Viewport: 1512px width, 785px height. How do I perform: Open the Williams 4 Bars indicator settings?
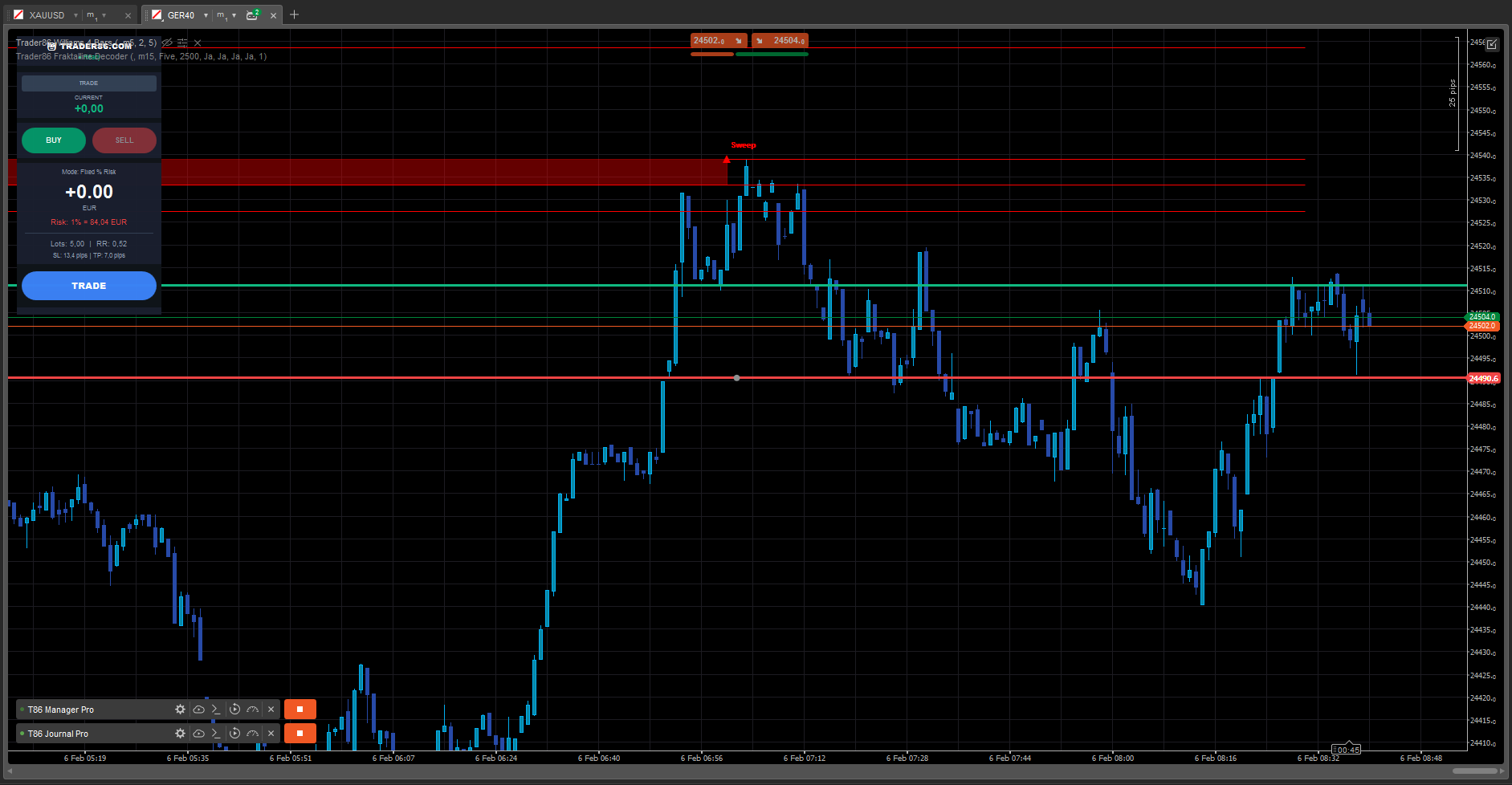(181, 43)
